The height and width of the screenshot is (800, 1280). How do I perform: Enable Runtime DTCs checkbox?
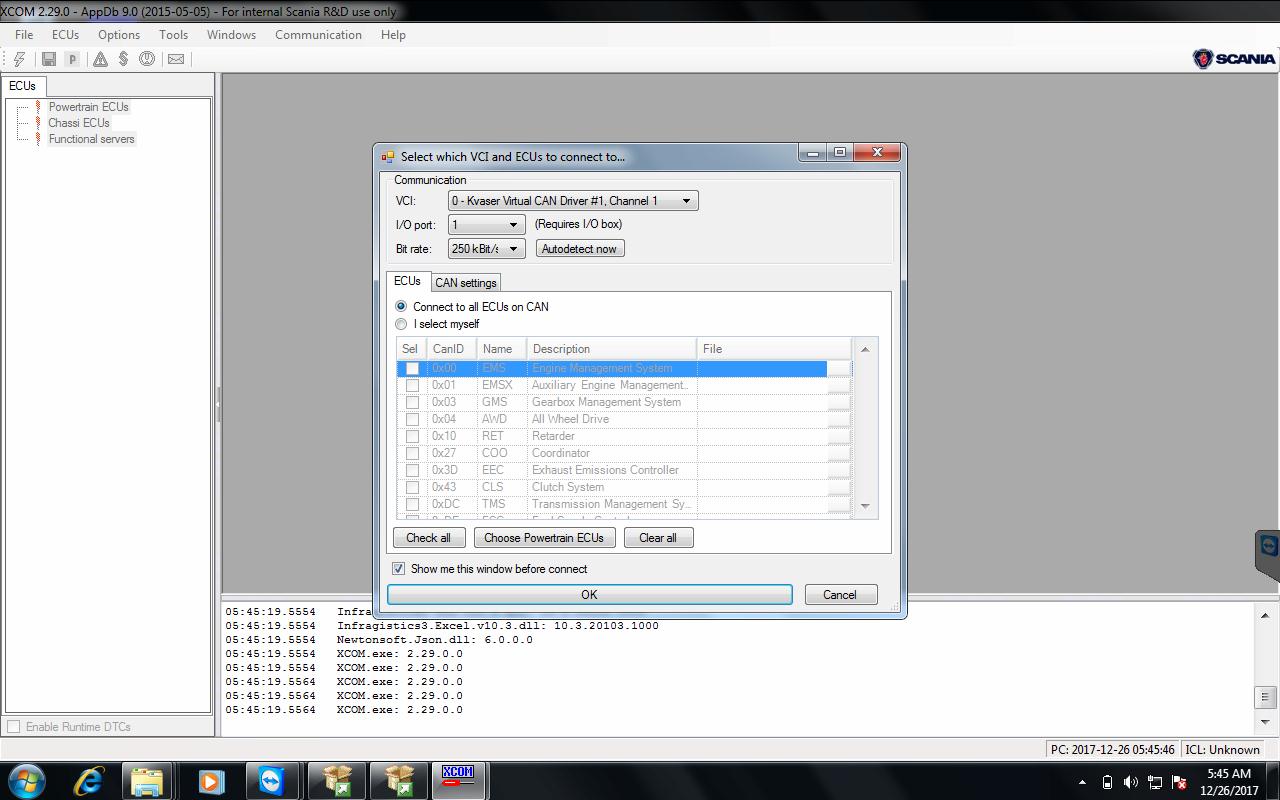(x=14, y=727)
